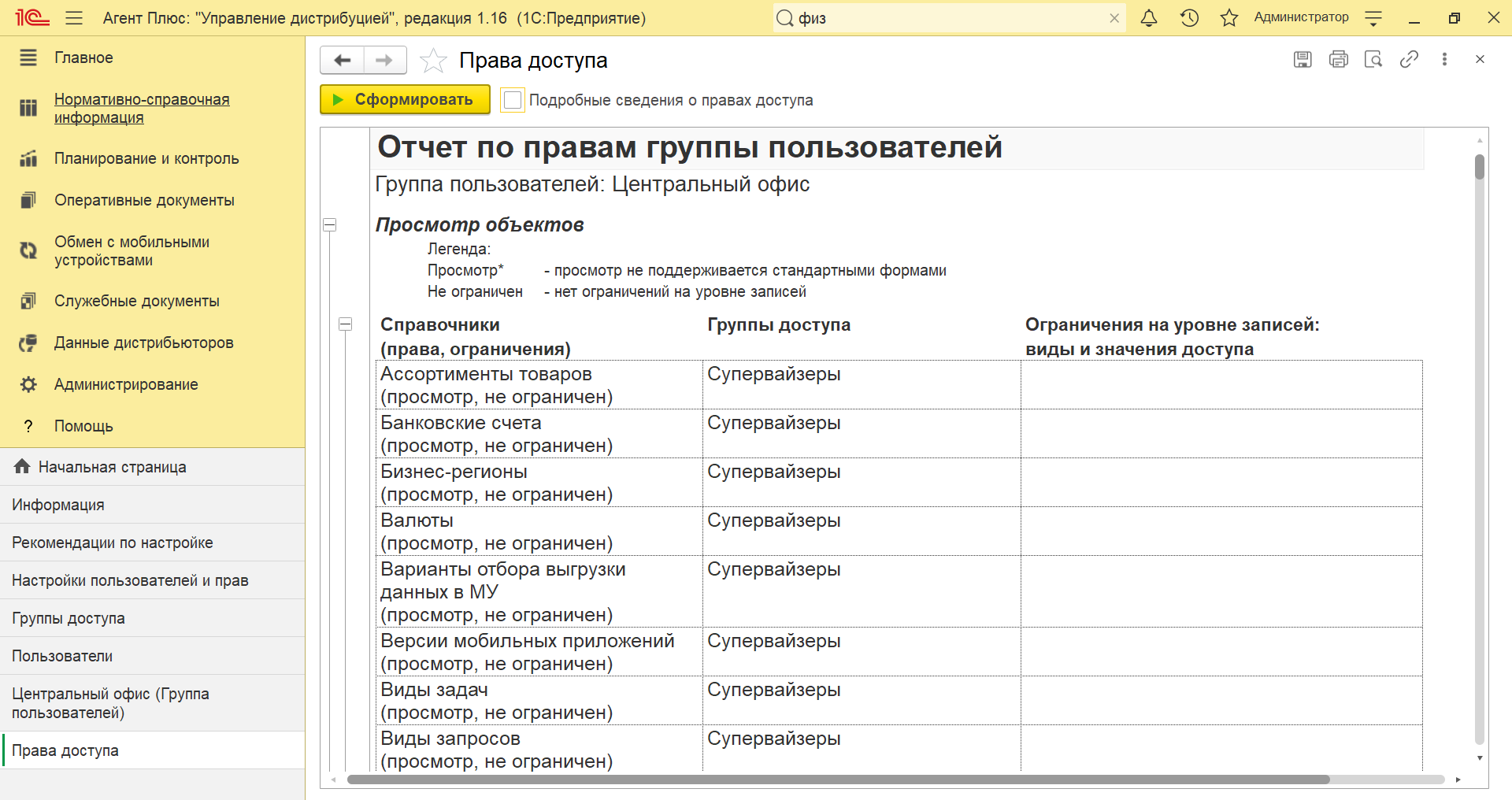This screenshot has width=1512, height=800.
Task: Open service settings dropdown icon next to Администратор
Action: point(1373,18)
